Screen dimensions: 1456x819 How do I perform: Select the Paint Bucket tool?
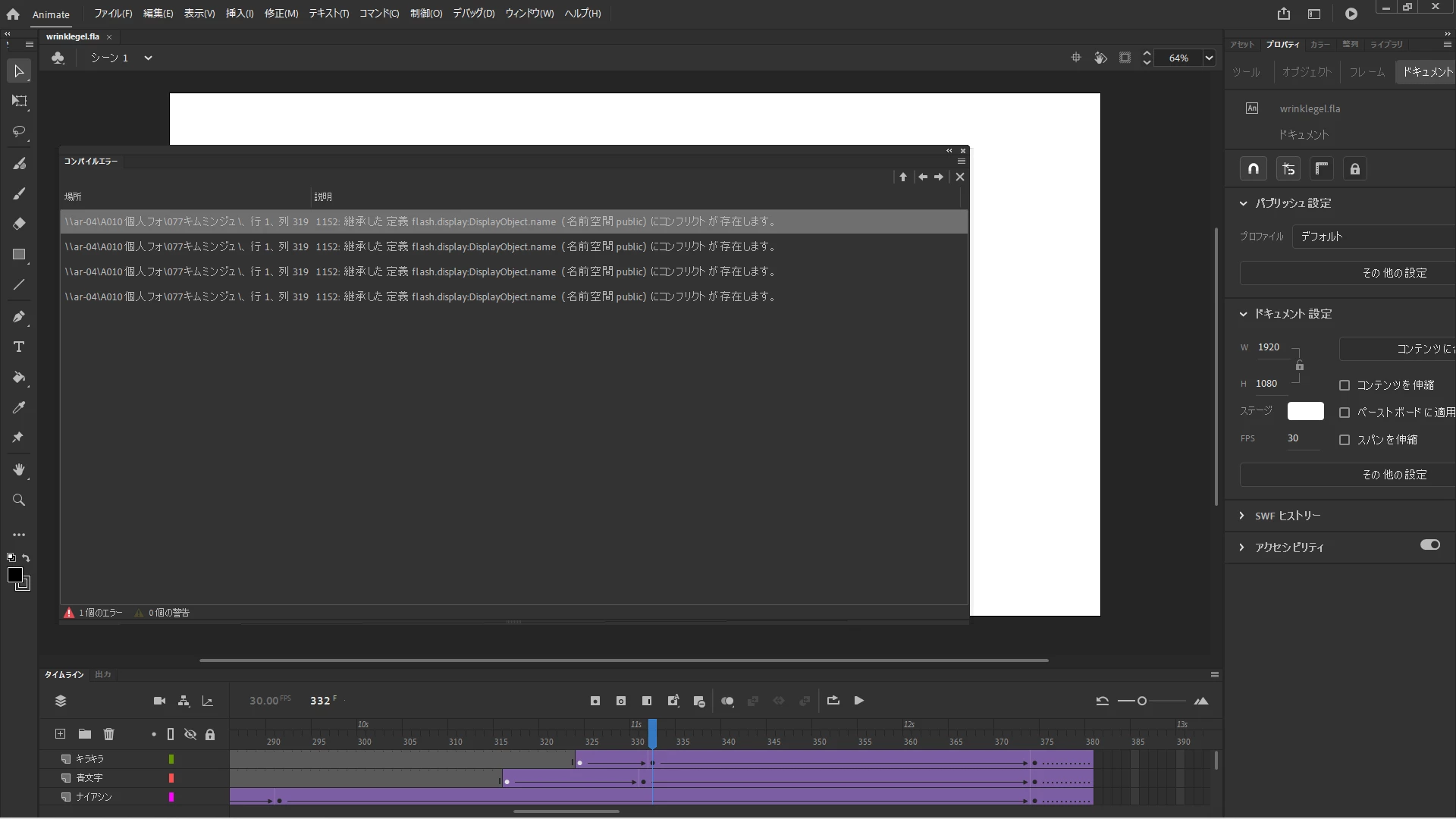pyautogui.click(x=19, y=377)
